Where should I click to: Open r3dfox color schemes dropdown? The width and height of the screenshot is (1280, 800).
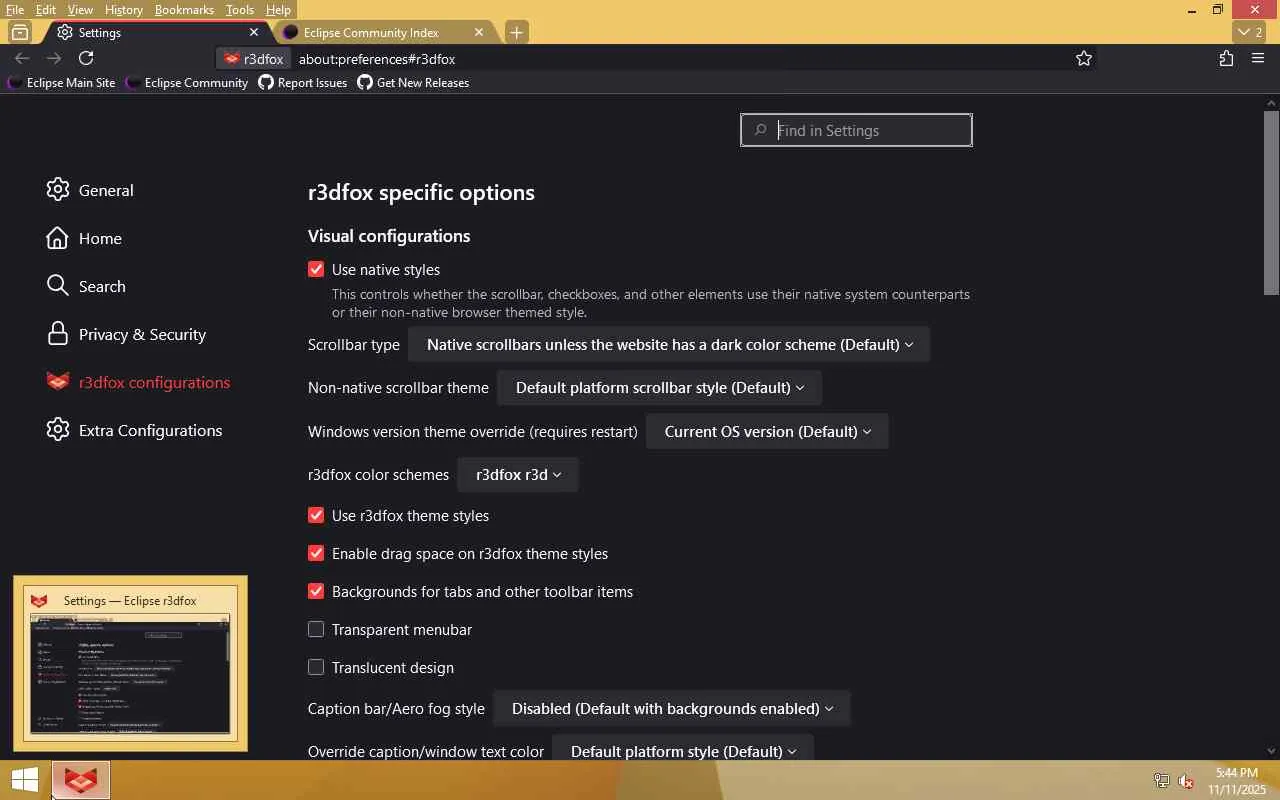click(518, 475)
